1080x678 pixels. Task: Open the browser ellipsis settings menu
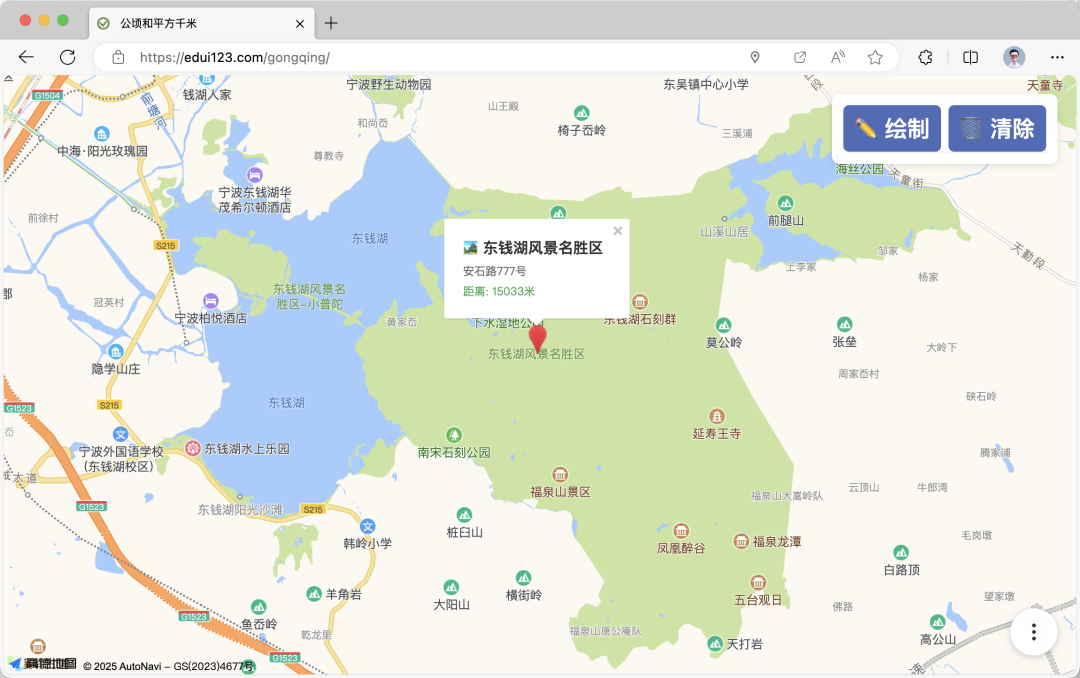[x=1056, y=57]
